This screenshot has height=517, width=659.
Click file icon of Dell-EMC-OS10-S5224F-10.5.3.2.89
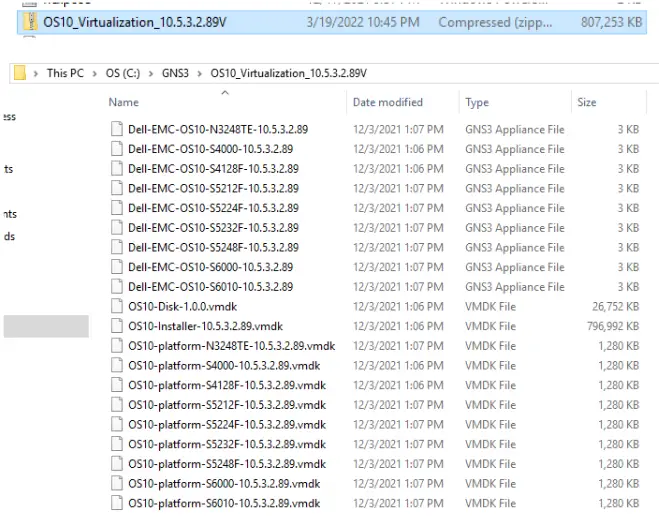pyautogui.click(x=117, y=208)
